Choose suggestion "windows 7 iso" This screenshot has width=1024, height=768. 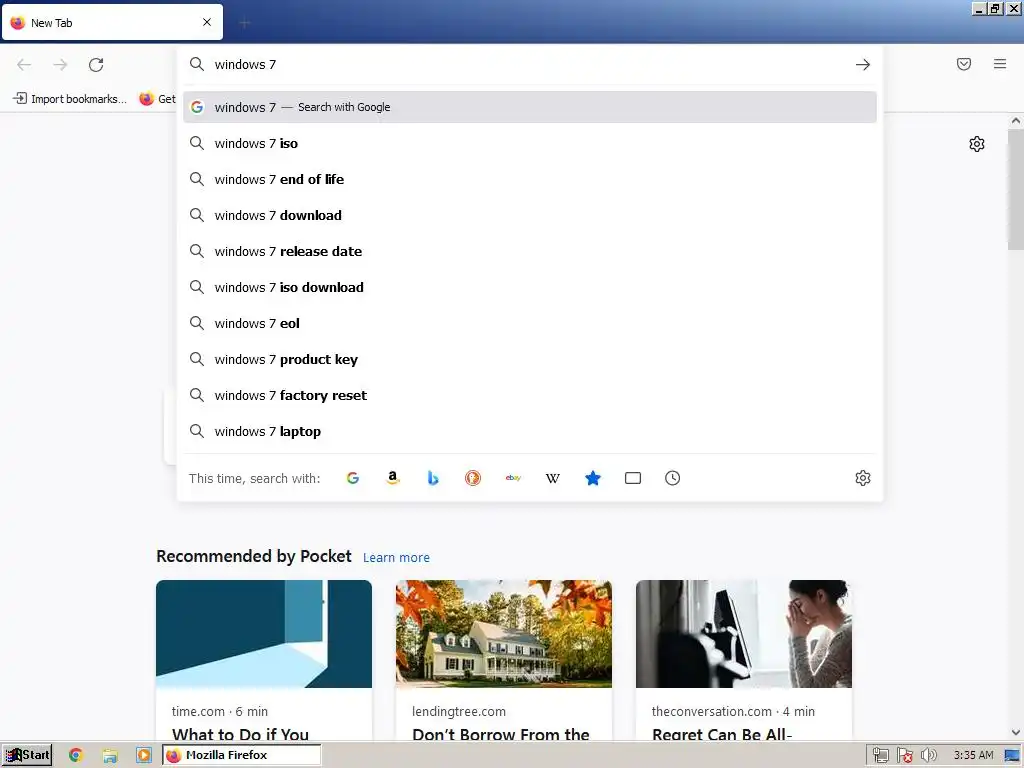tap(530, 143)
